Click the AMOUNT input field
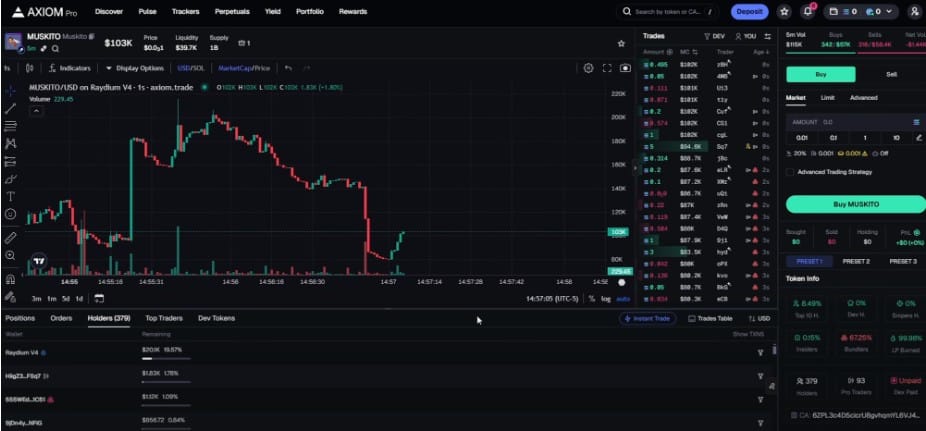The image size is (926, 431). [855, 122]
